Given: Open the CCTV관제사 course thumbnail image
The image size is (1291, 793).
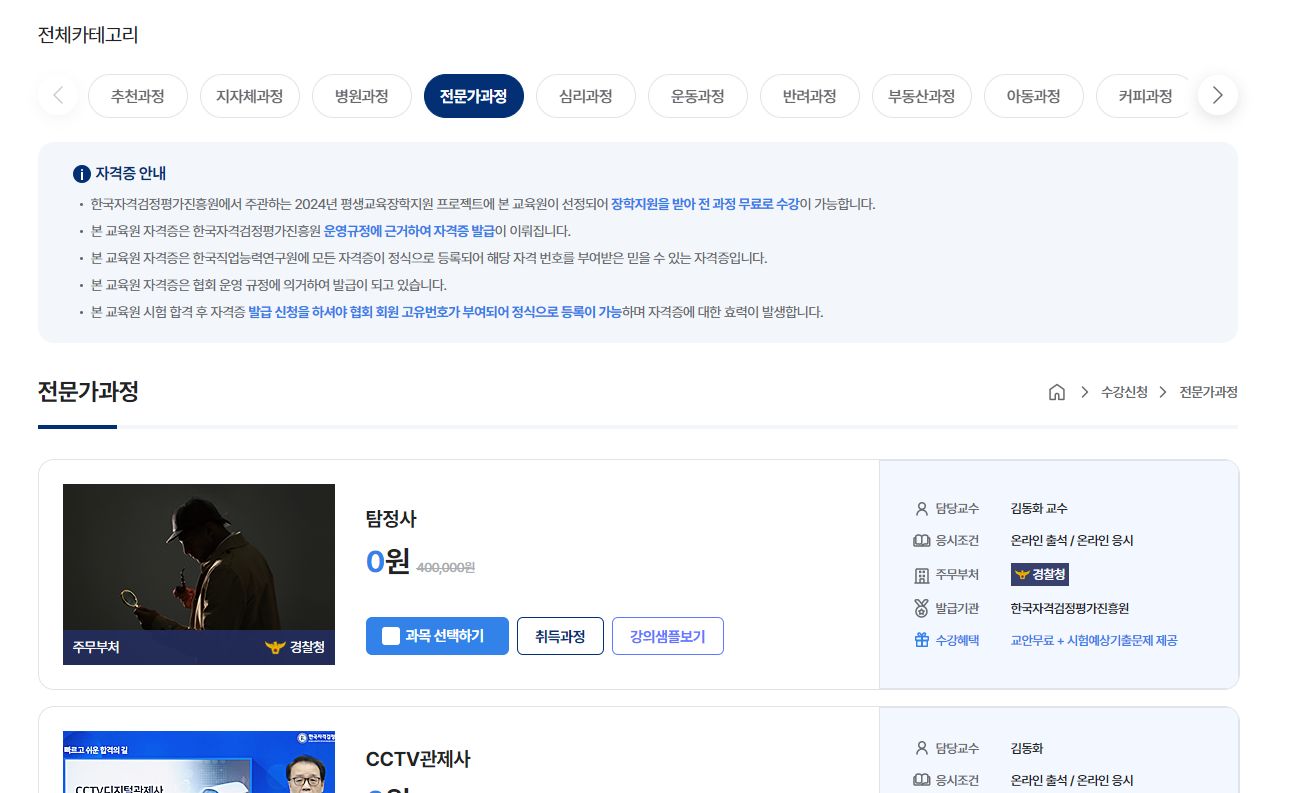Looking at the screenshot, I should pos(199,762).
